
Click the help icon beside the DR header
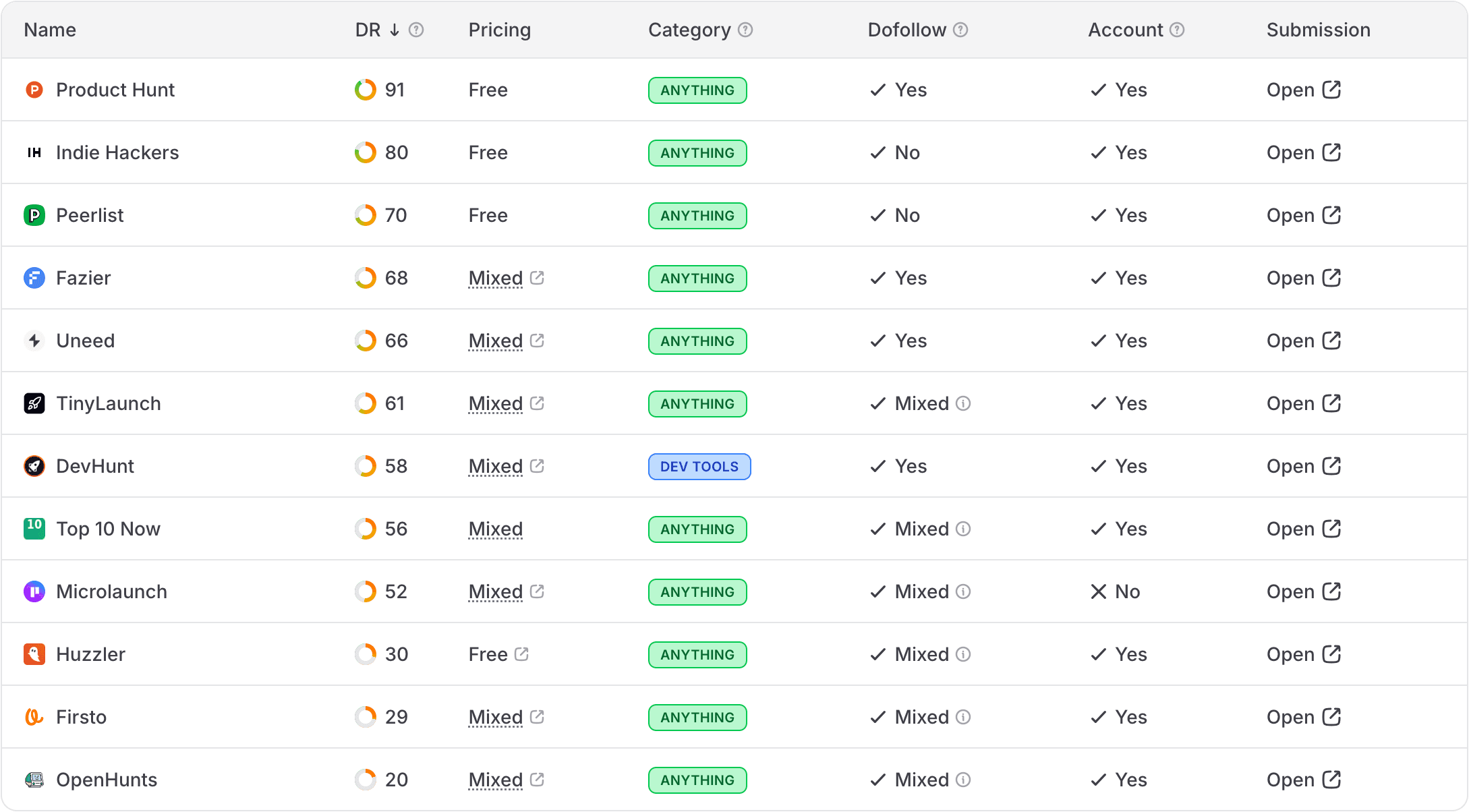click(416, 30)
